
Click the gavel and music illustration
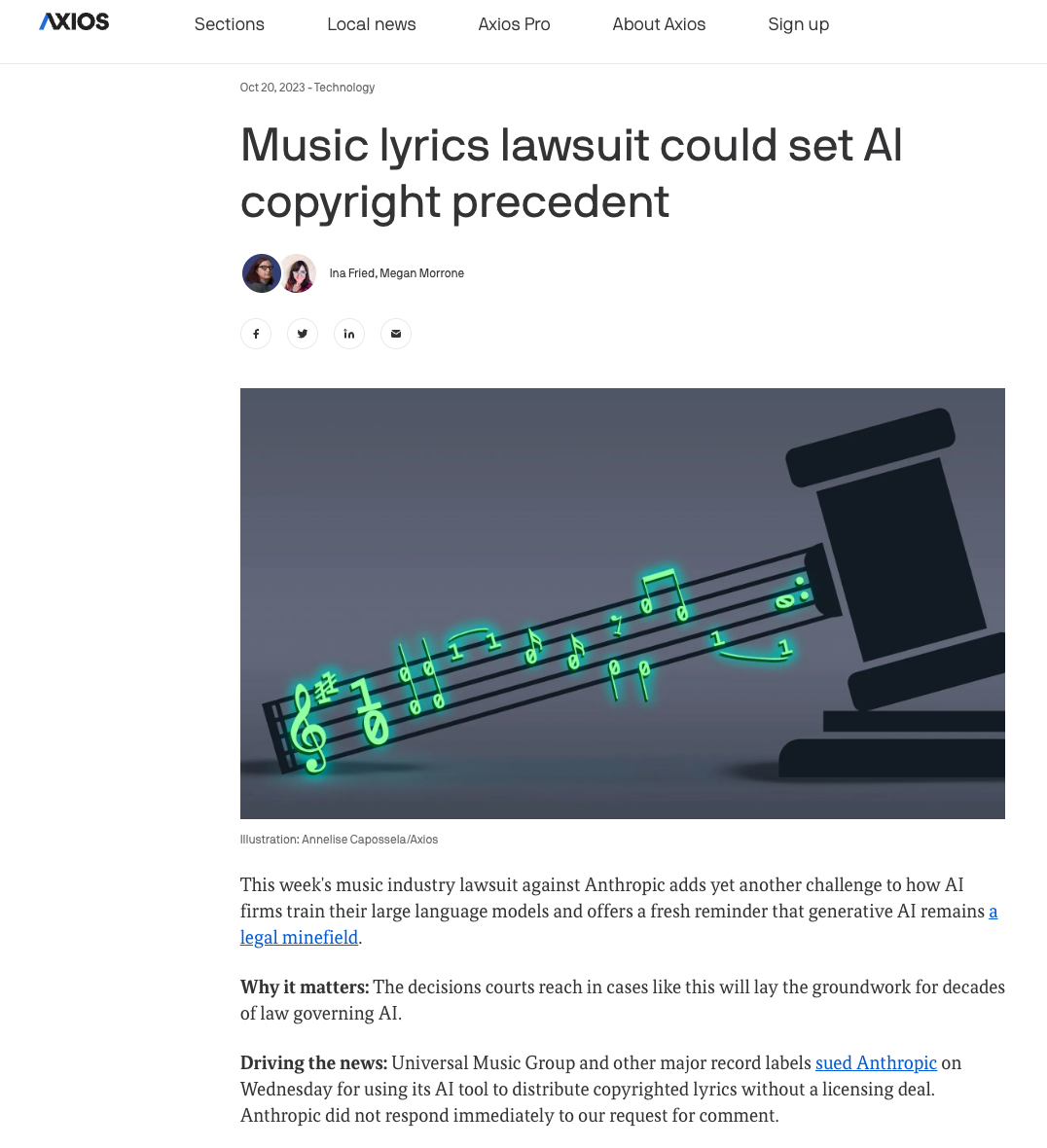pos(623,603)
